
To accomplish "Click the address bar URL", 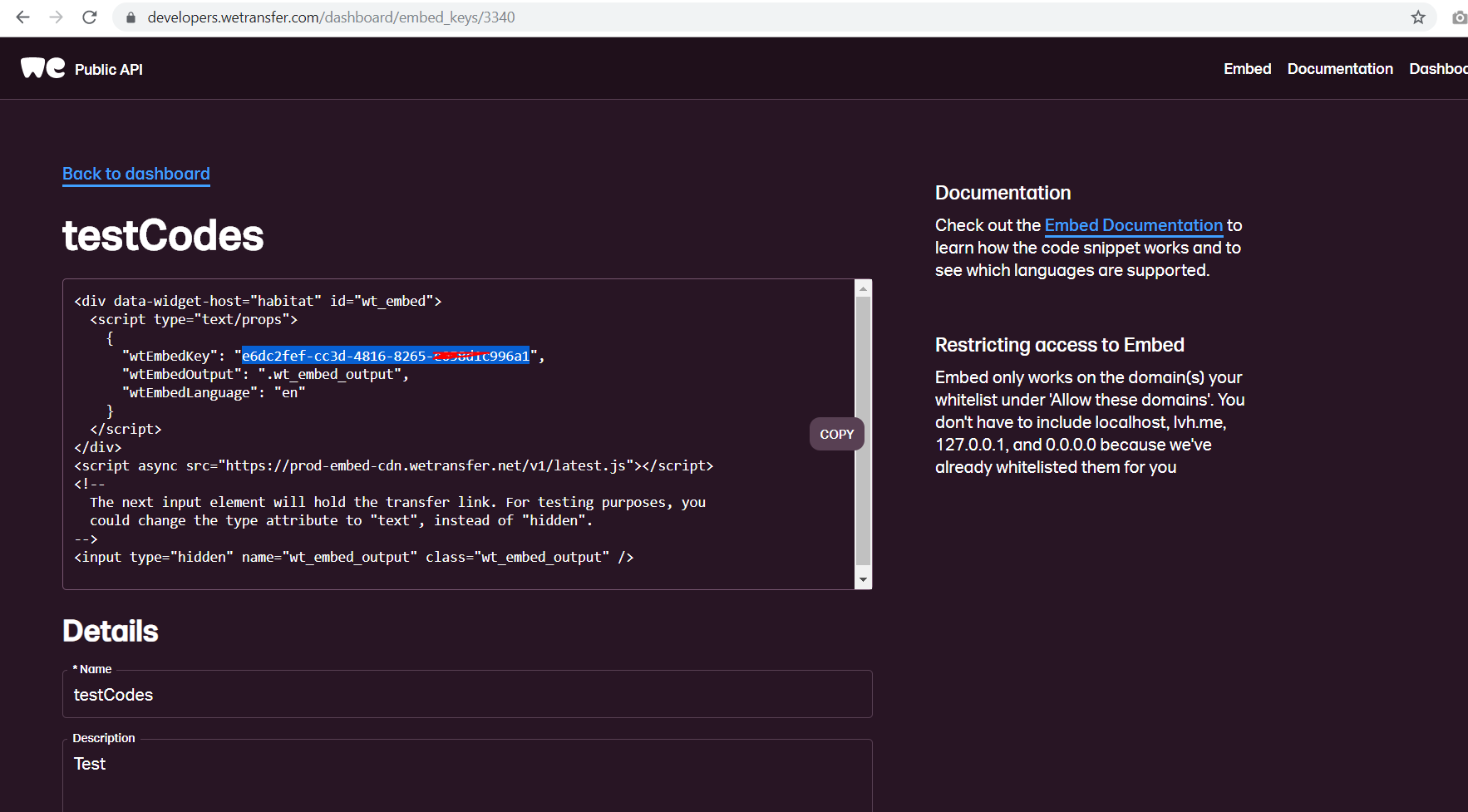I will pos(331,17).
